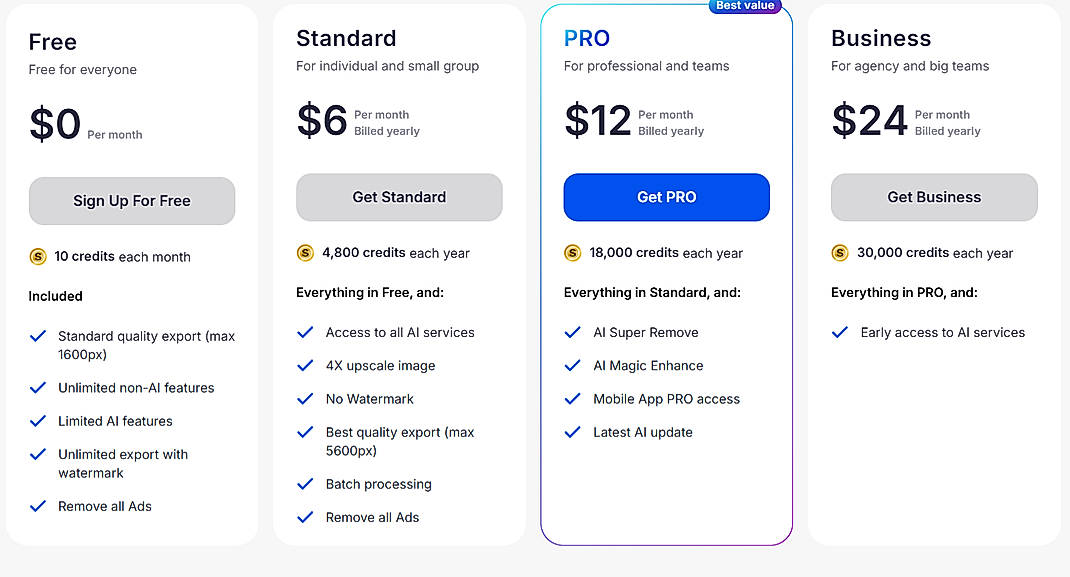
Task: Click the checkmark beside Mobile App PRO access
Action: pos(572,398)
